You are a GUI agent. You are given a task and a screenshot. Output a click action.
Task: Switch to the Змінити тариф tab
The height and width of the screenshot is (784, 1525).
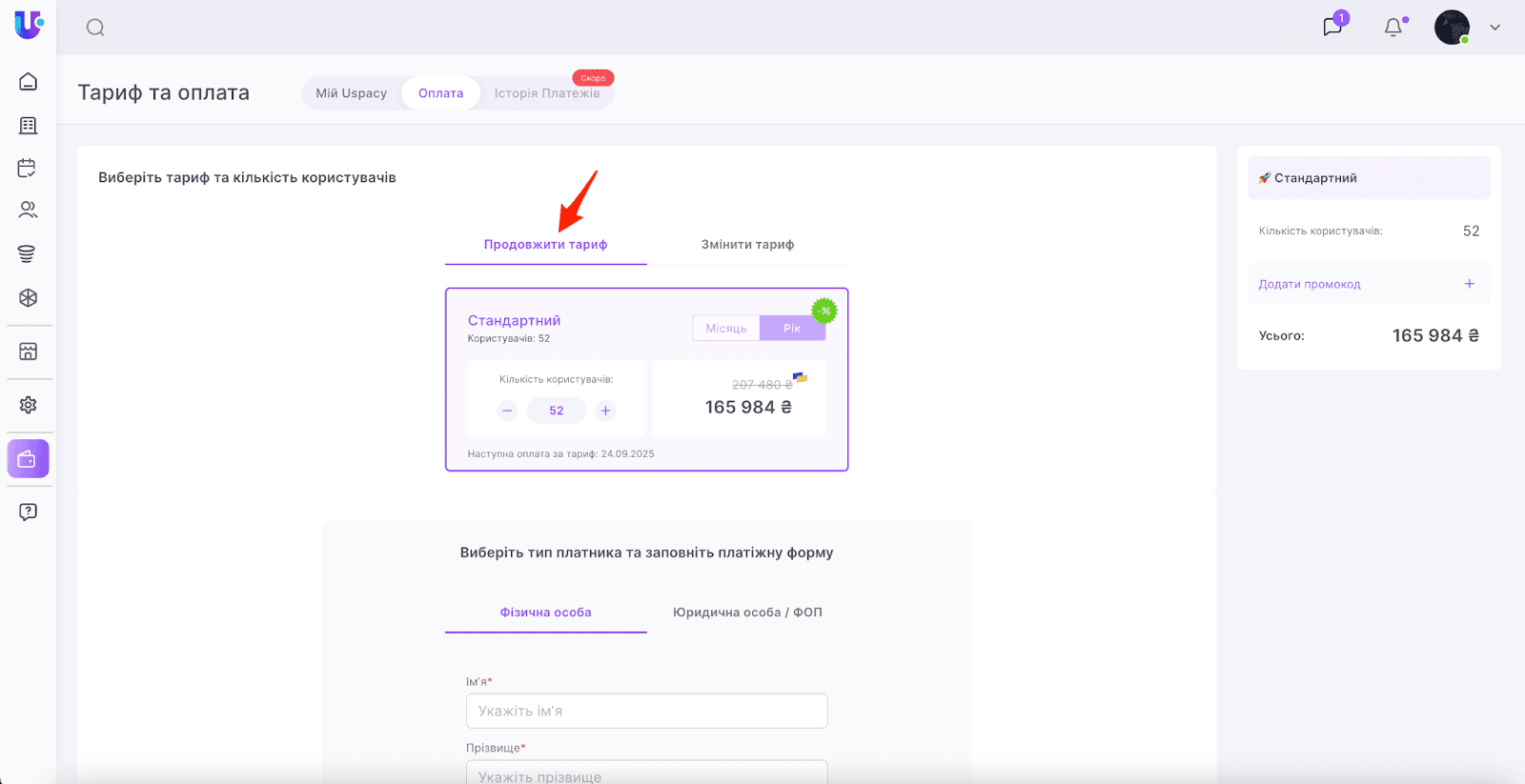click(747, 245)
